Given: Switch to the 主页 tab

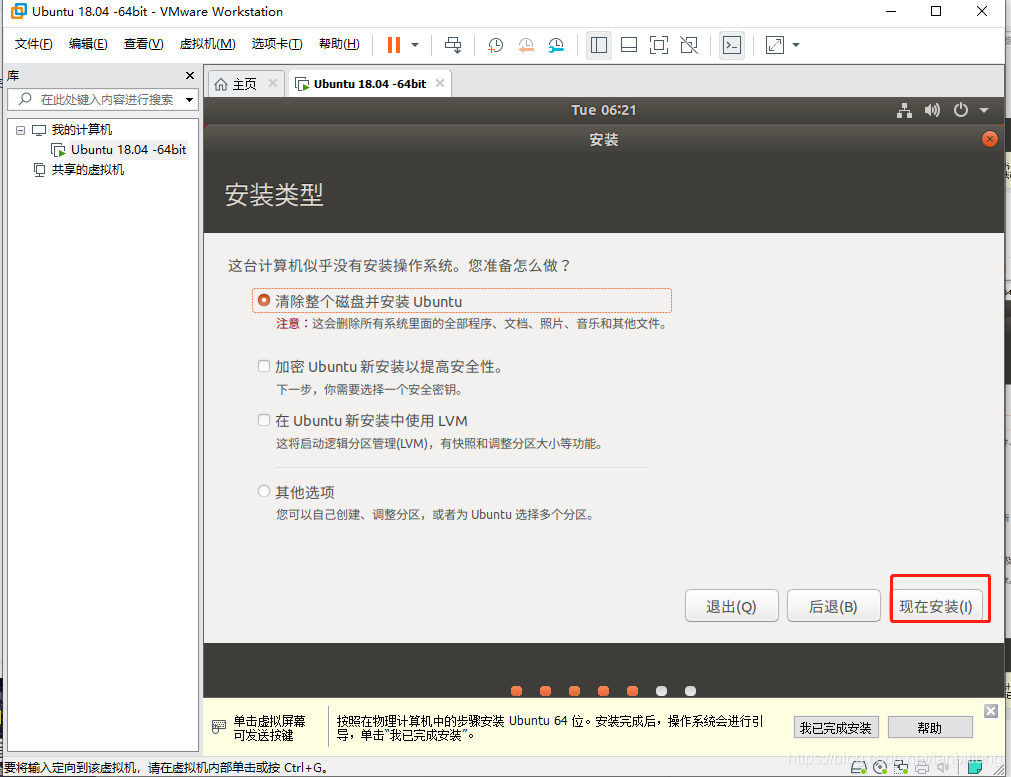Looking at the screenshot, I should tap(244, 84).
